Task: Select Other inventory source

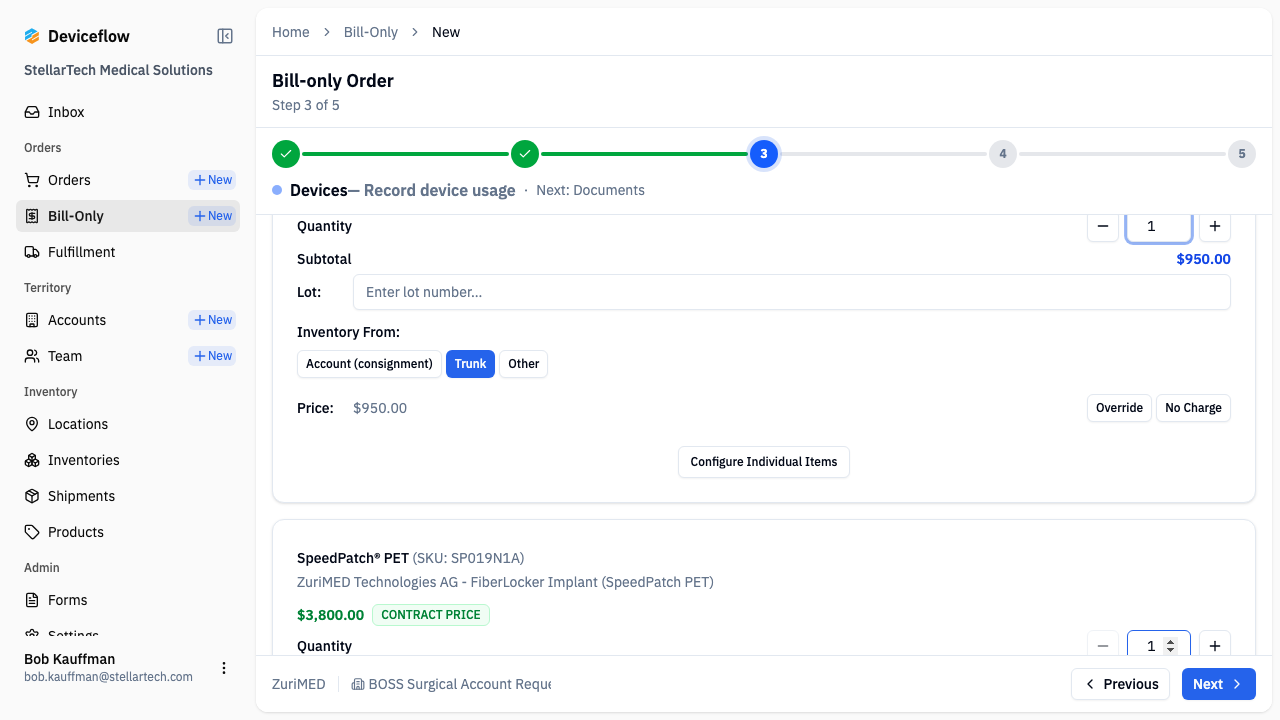Action: (x=523, y=364)
